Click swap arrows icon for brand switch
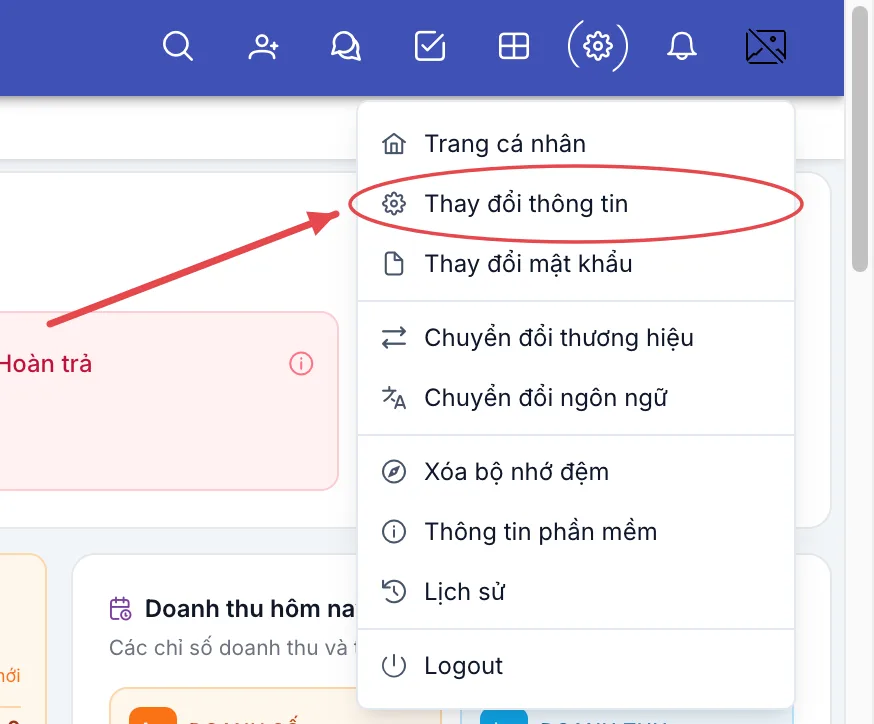Screen dimensions: 874x724 (x=394, y=338)
